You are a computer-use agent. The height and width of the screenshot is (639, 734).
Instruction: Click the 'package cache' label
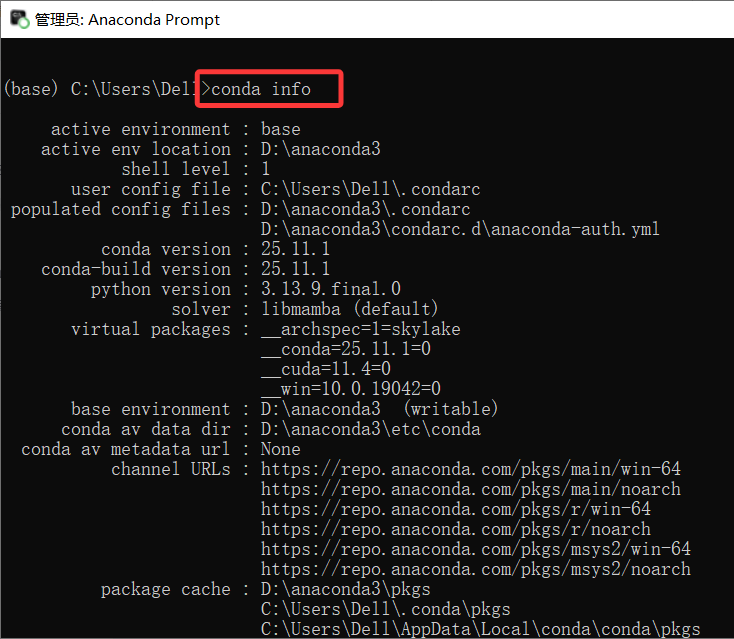tap(166, 590)
